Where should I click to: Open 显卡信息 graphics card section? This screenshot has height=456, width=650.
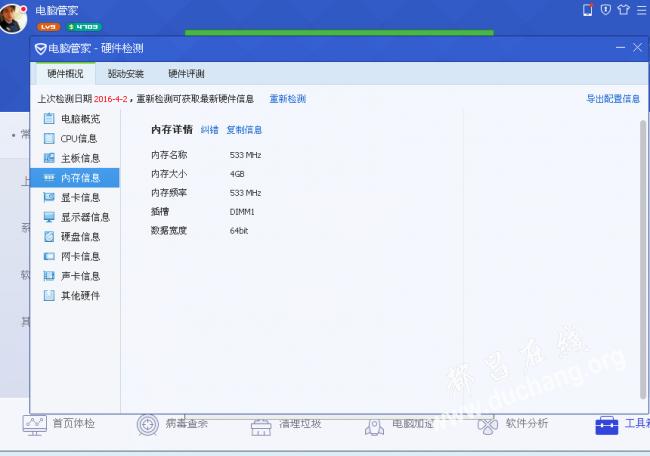(x=75, y=197)
